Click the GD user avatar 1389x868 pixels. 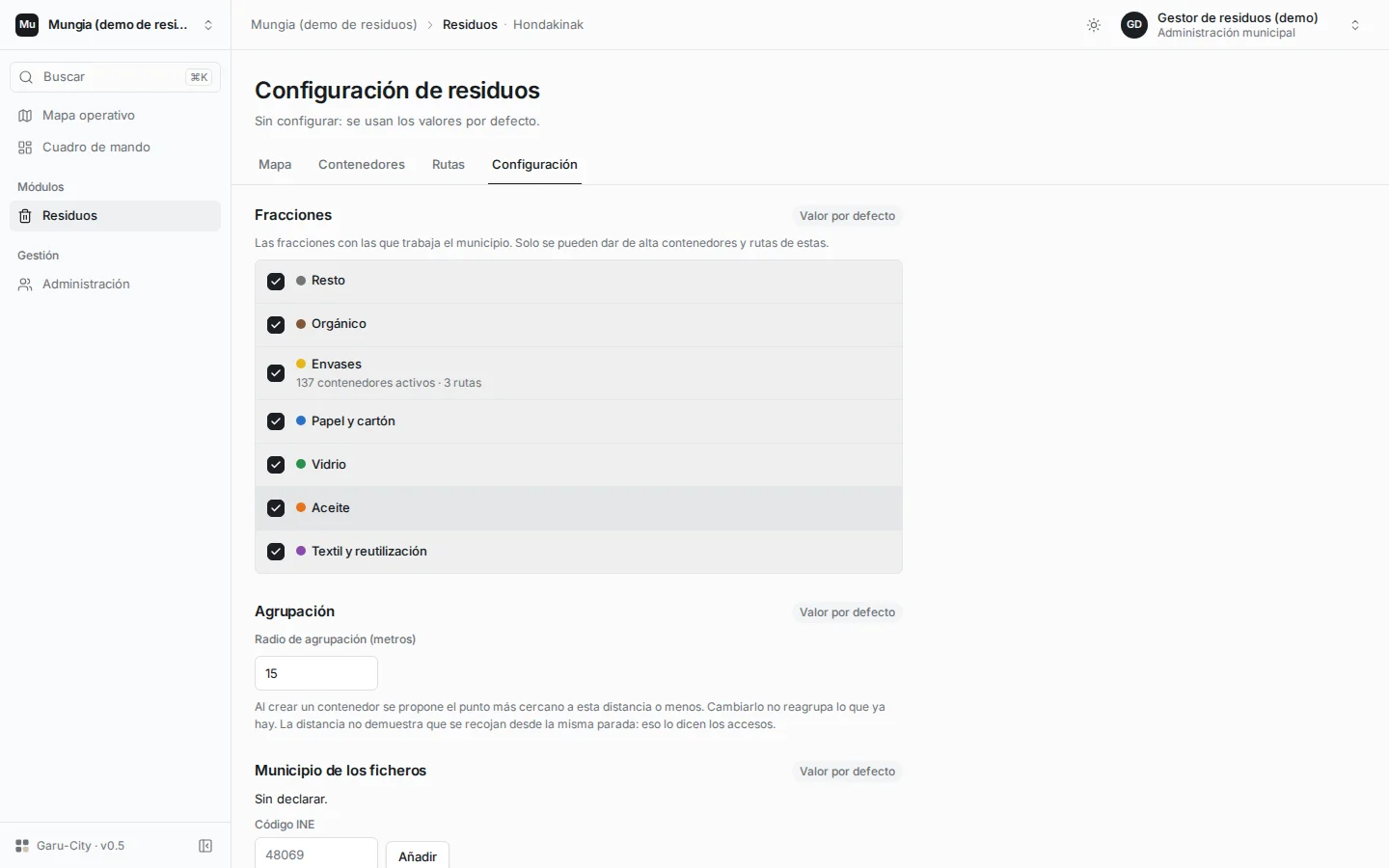[1134, 25]
